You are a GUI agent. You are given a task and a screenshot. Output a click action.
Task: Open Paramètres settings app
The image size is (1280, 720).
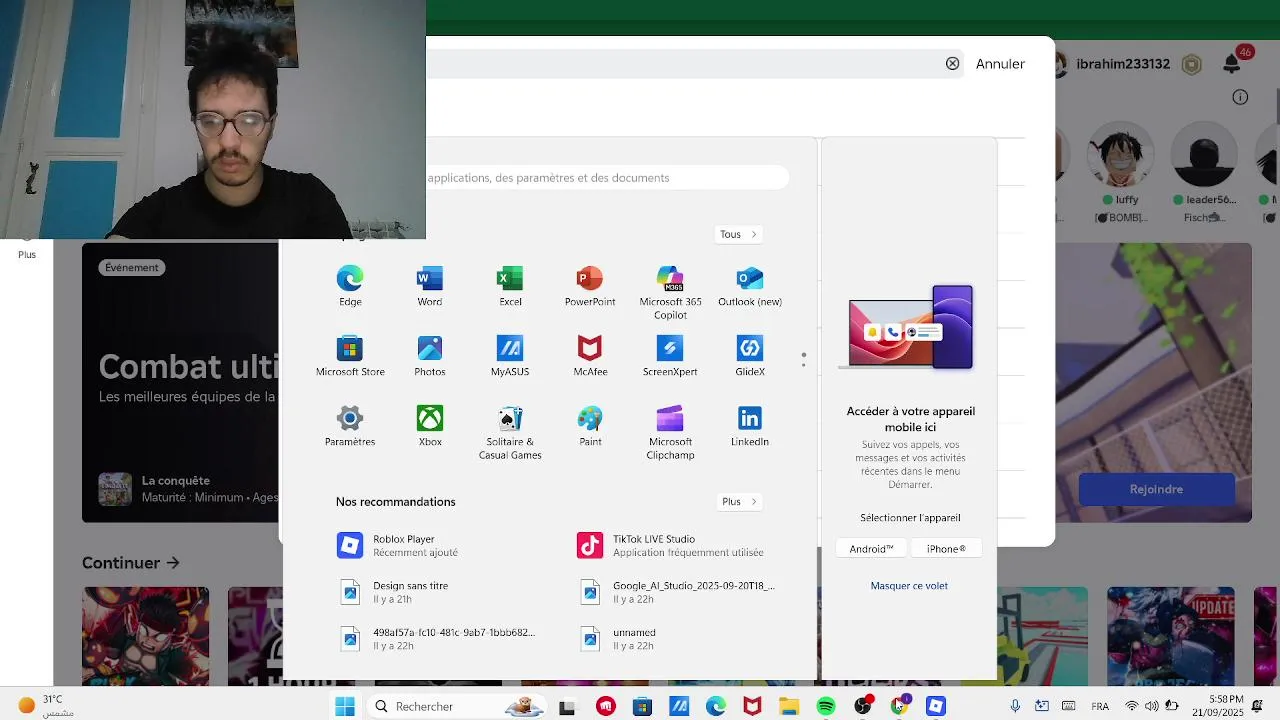pos(350,426)
